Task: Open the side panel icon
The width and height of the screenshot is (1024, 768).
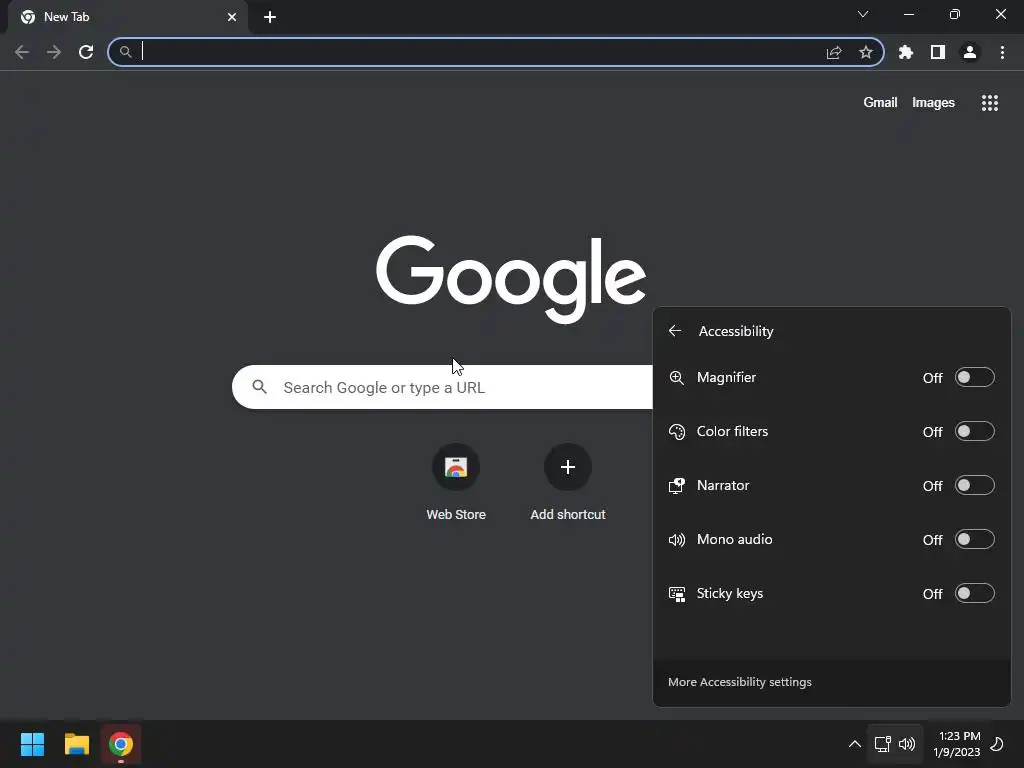Action: [938, 52]
